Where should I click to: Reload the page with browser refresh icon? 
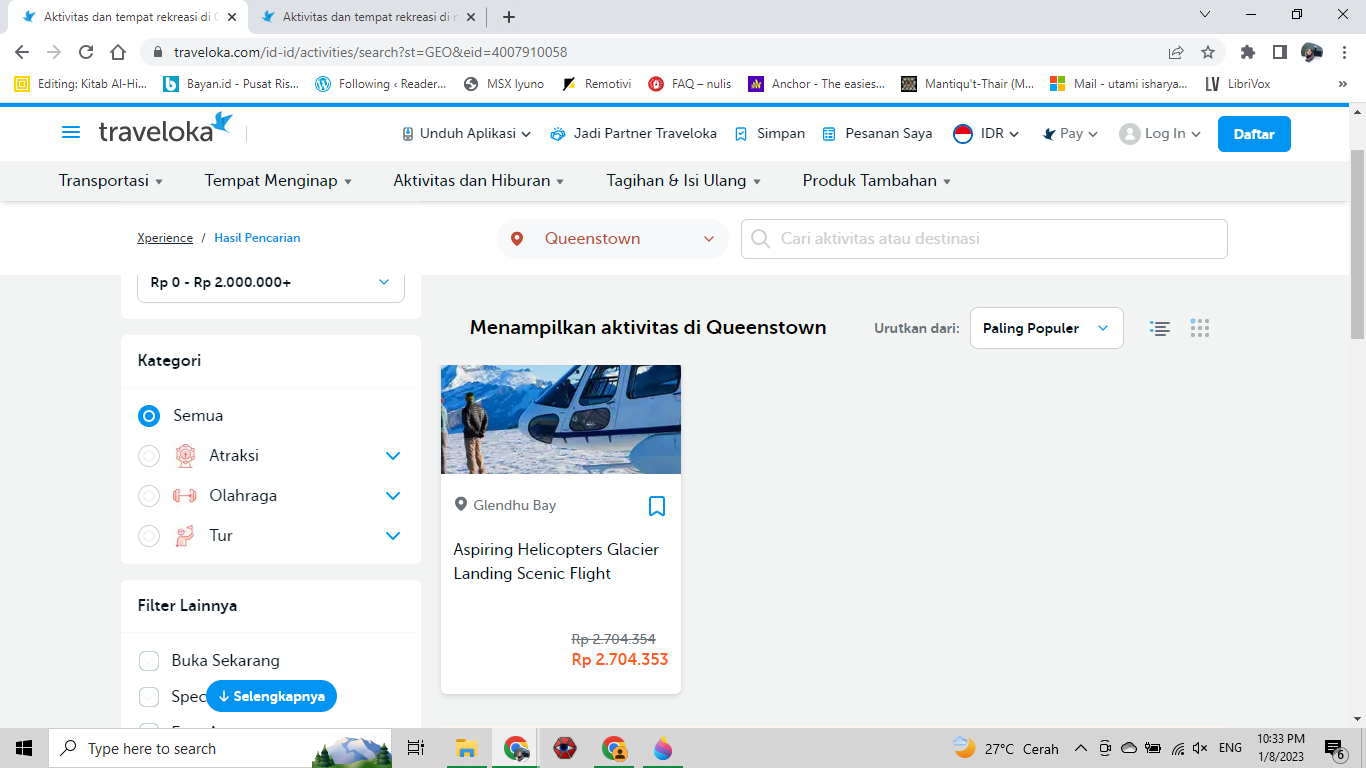(86, 52)
